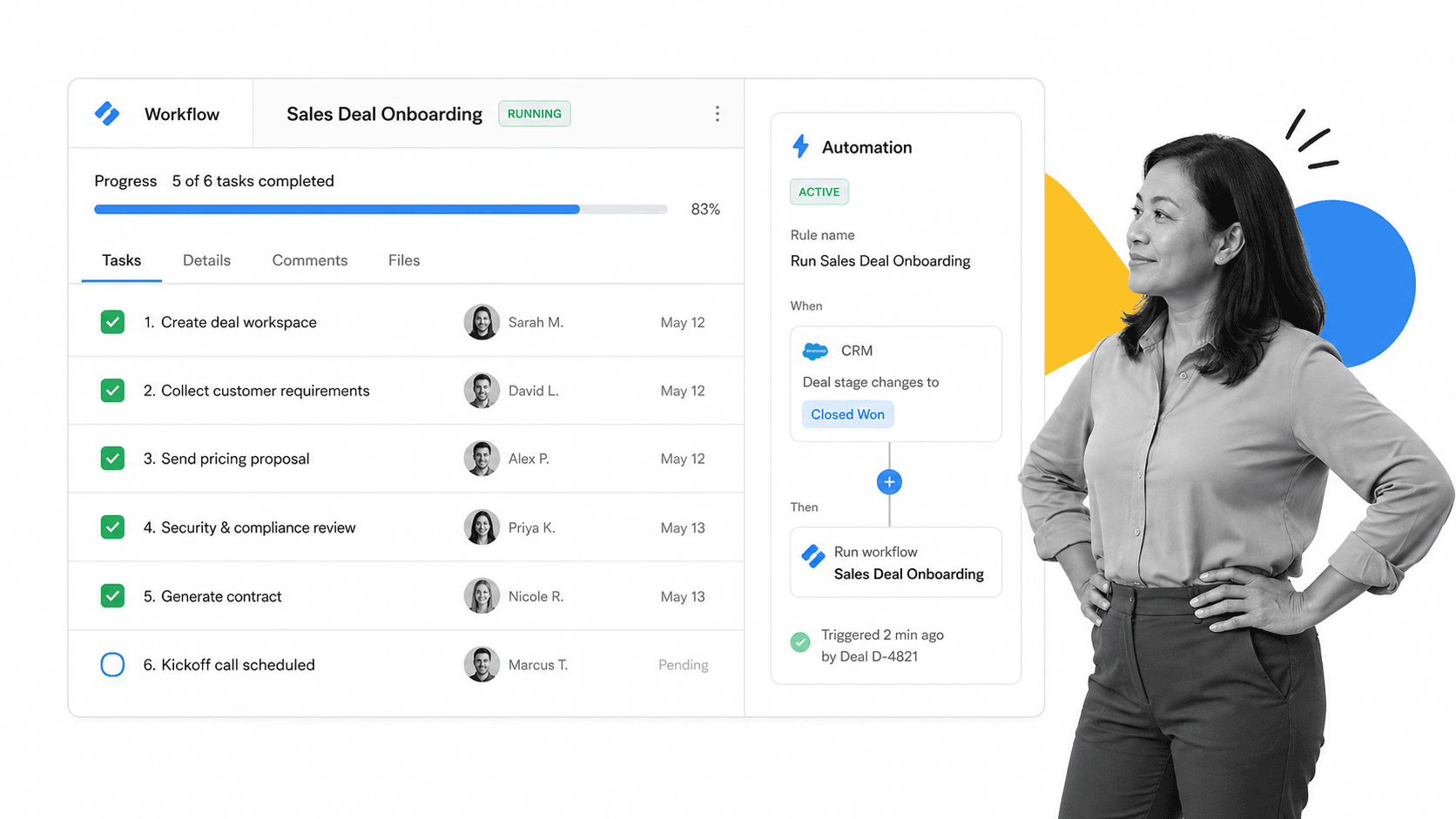Click the Workflow header label
The image size is (1456, 819).
pos(182,114)
